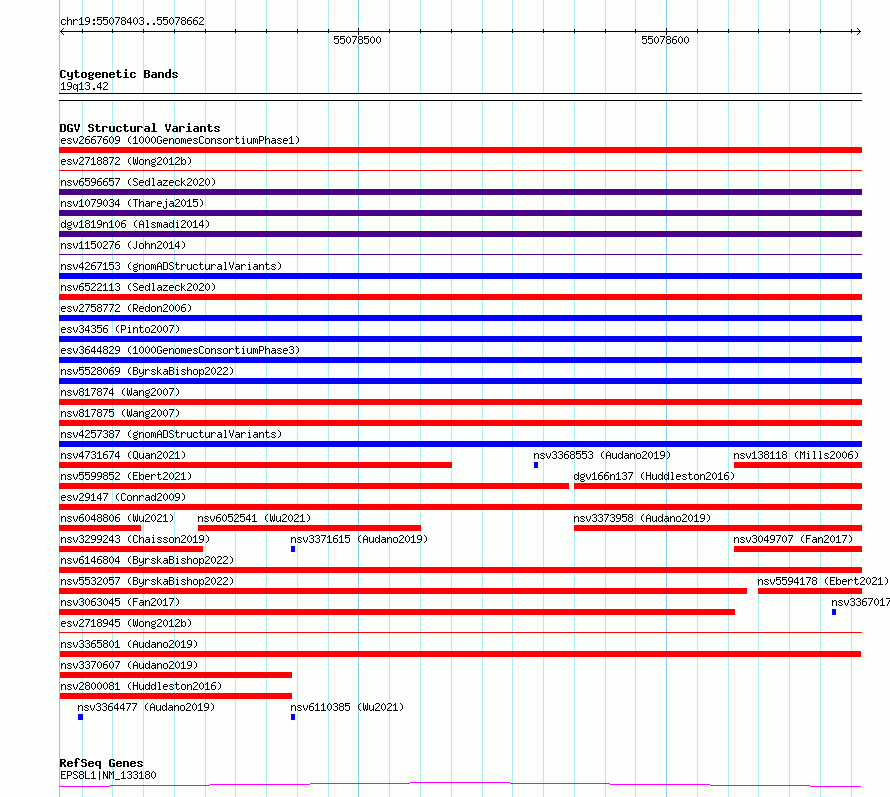Select nsv5594178 (Ebert2021) label
Viewport: 890px width, 797px height.
[823, 581]
